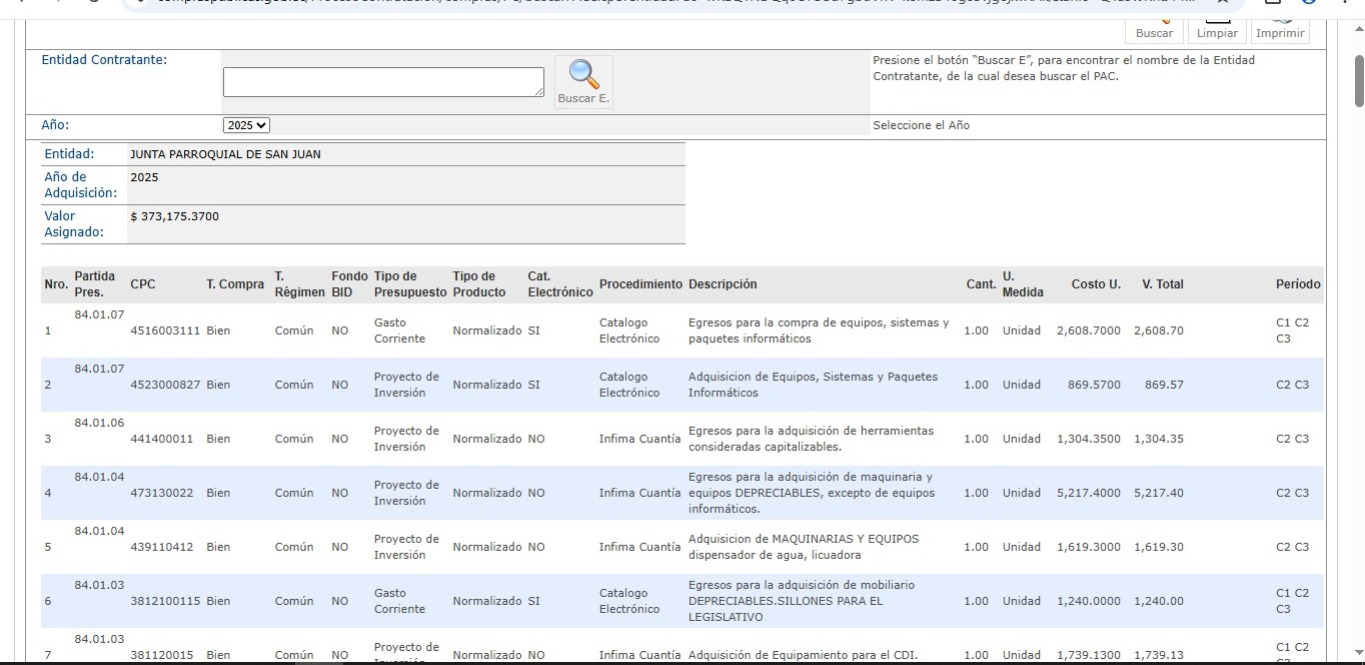Viewport: 1365px width, 665px height.
Task: Click the Limpiar button
Action: 1216,32
